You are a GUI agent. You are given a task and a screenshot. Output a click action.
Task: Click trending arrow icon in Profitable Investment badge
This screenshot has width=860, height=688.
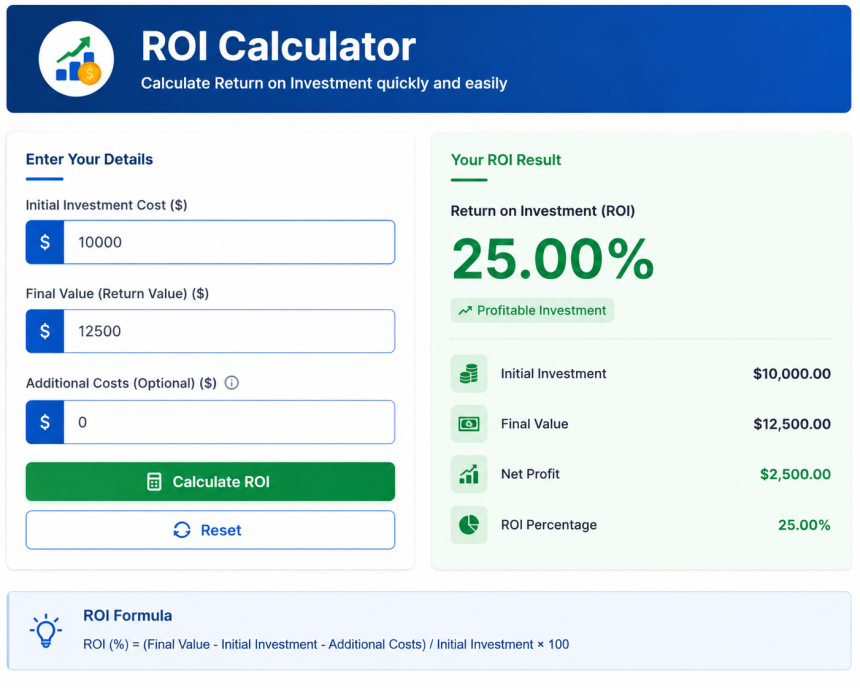[465, 311]
